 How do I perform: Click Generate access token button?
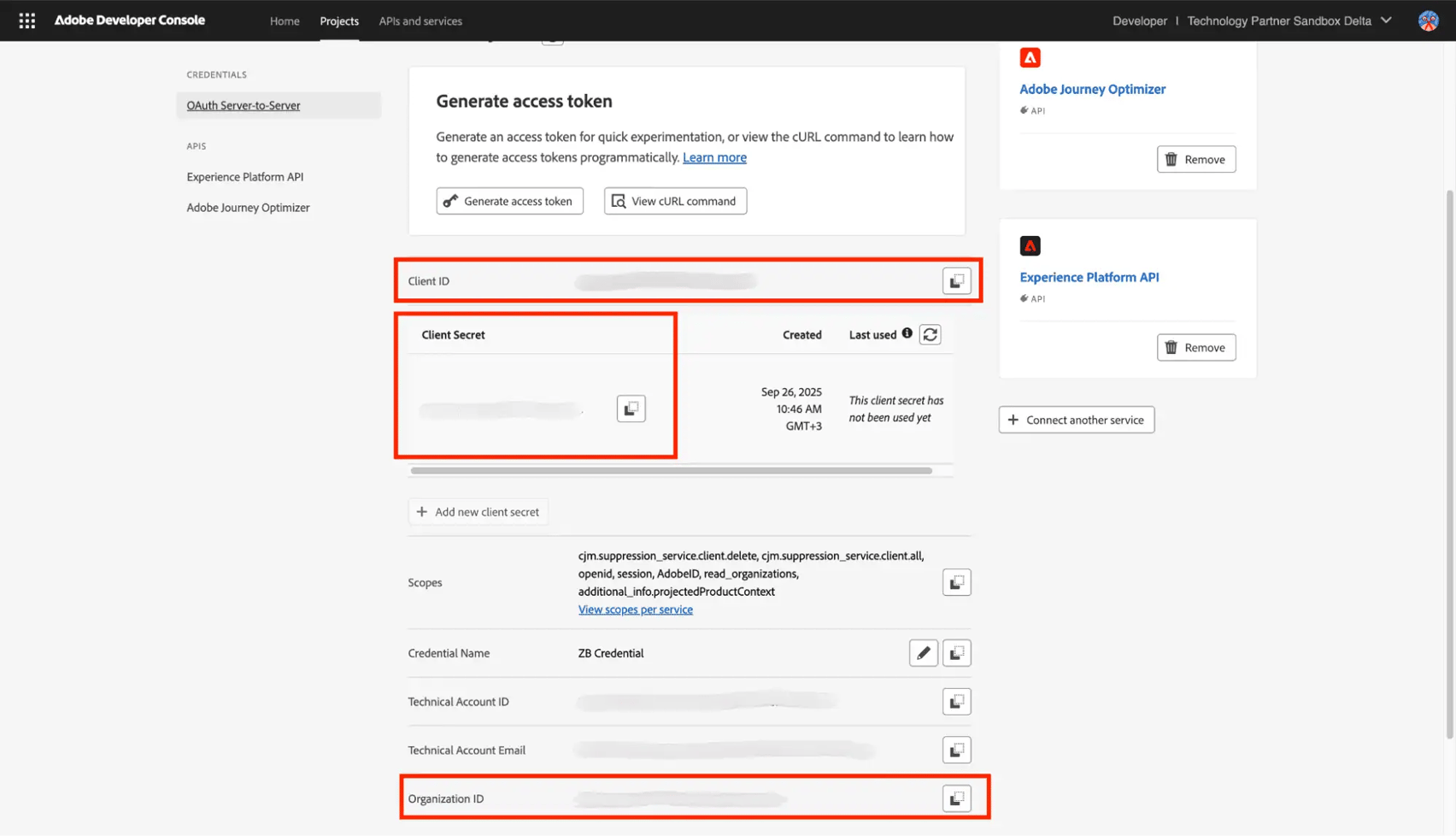click(509, 201)
